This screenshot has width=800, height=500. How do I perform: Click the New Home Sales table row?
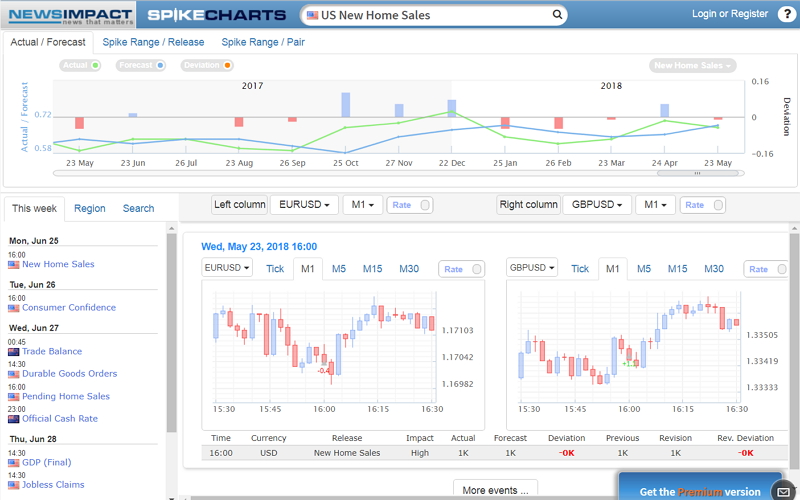494,453
